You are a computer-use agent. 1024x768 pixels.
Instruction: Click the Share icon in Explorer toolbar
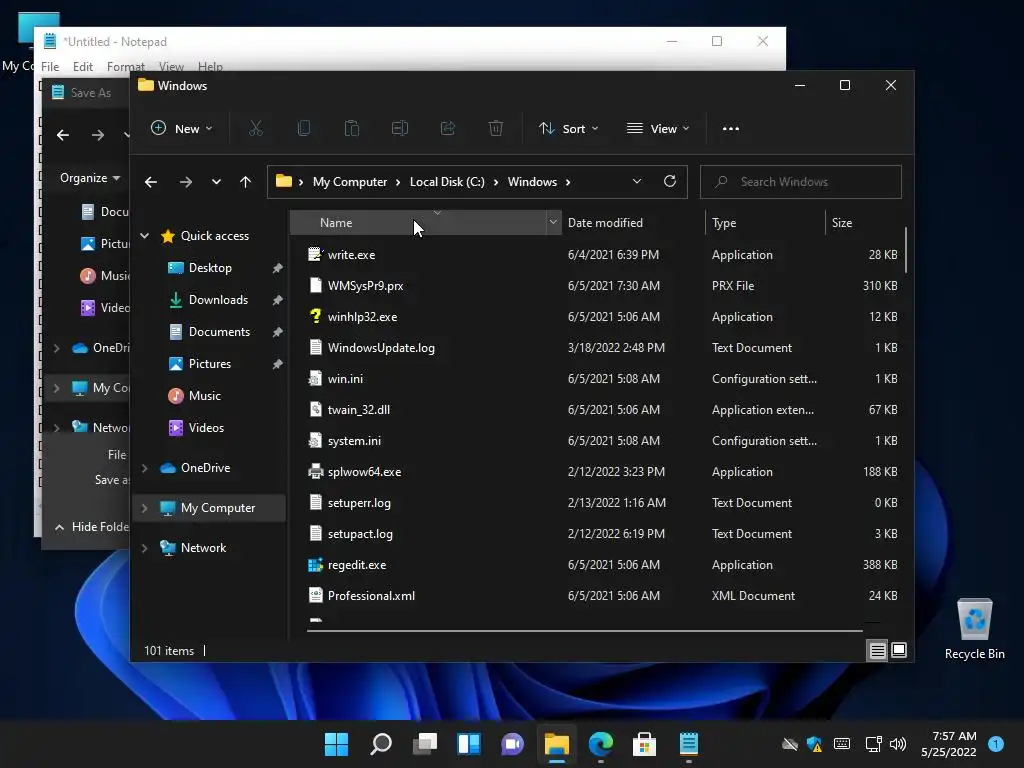pos(448,129)
